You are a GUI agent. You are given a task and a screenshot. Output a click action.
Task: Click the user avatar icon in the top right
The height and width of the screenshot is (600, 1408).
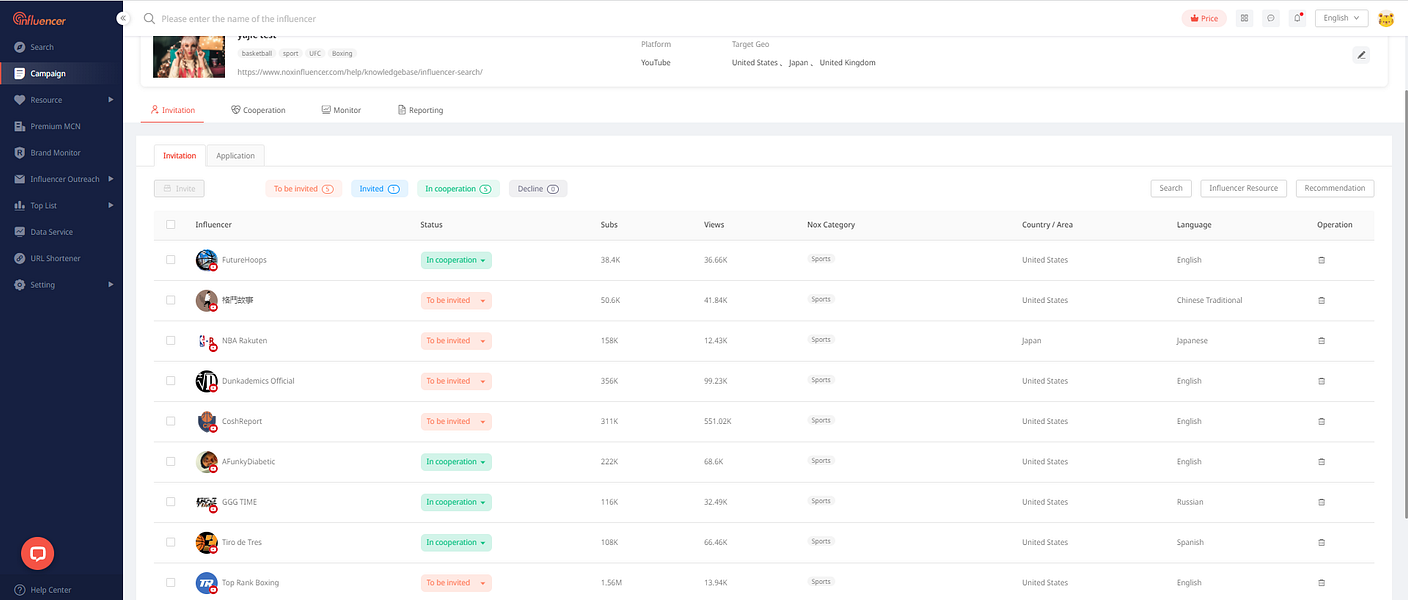[1386, 18]
